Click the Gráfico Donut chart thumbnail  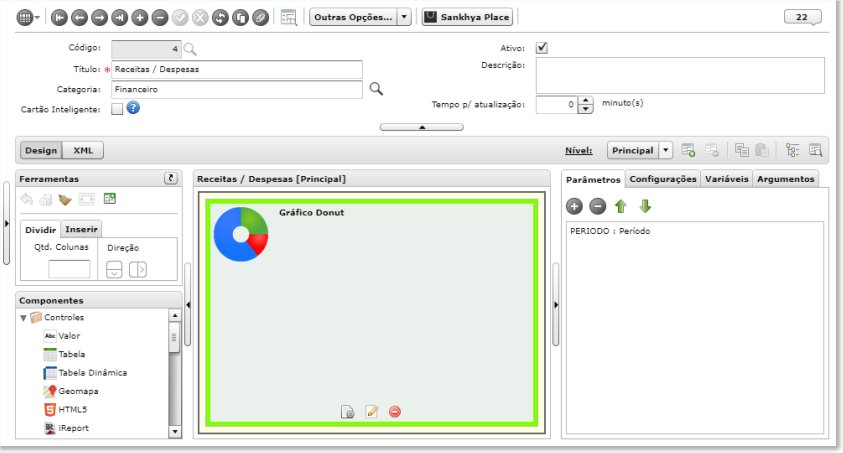click(x=241, y=234)
